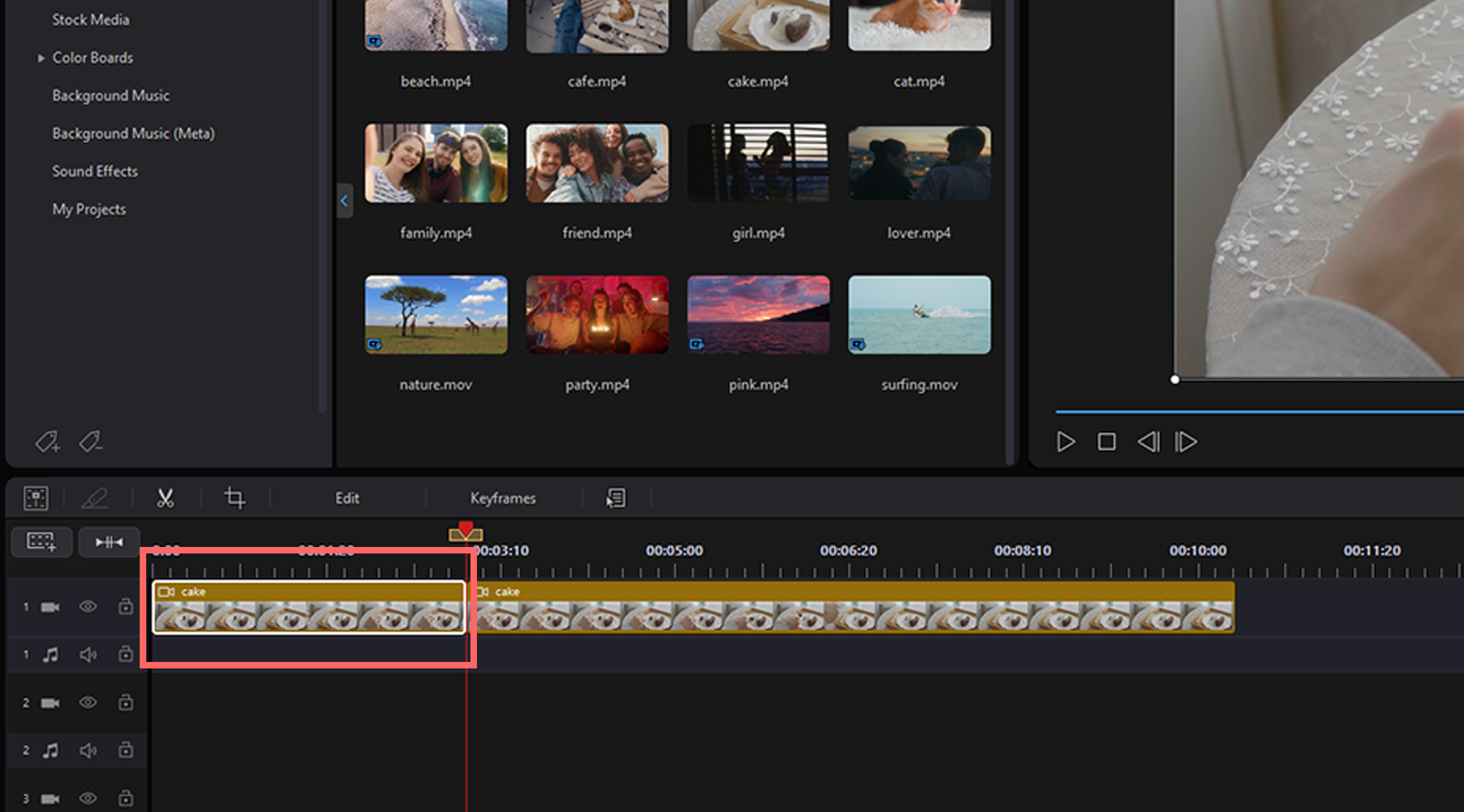Step to the next frame
The height and width of the screenshot is (812, 1464).
click(1186, 442)
